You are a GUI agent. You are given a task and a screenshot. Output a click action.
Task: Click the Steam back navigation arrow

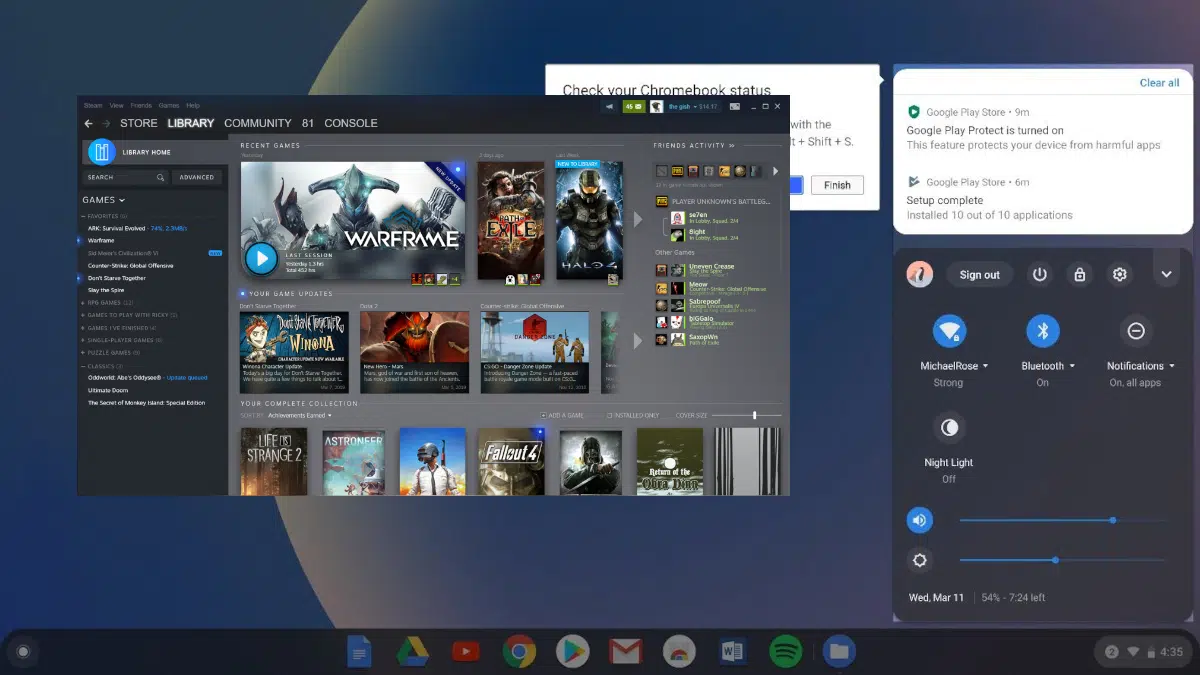coord(88,123)
